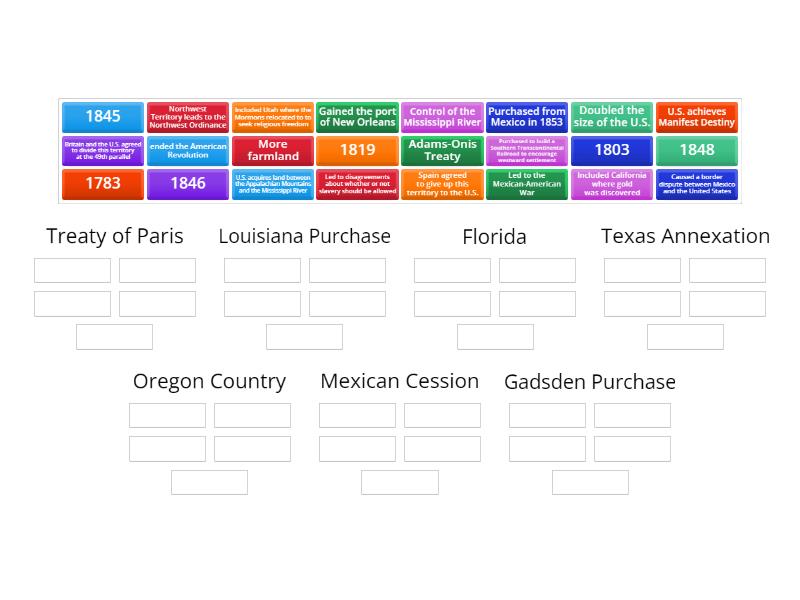800x600 pixels.
Task: Select the orange 1819 year tile
Action: point(357,150)
